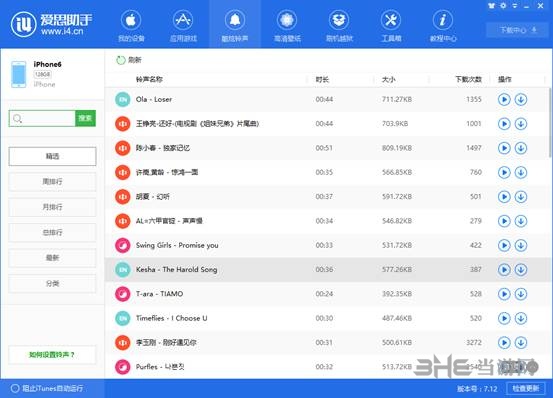This screenshot has width=553, height=398.
Task: Play the Ola - Loser ringtone
Action: [504, 99]
